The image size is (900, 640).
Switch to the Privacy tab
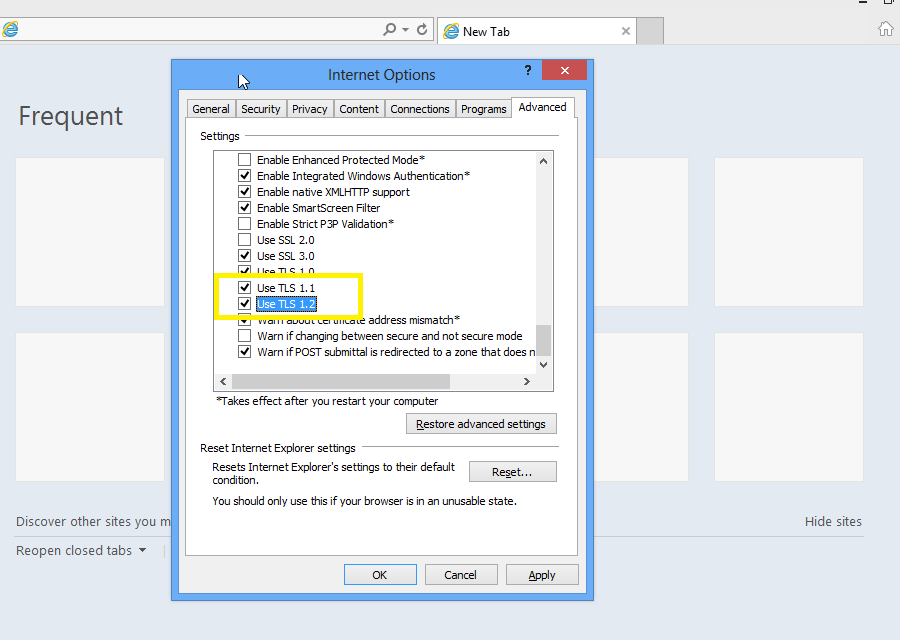pos(309,109)
